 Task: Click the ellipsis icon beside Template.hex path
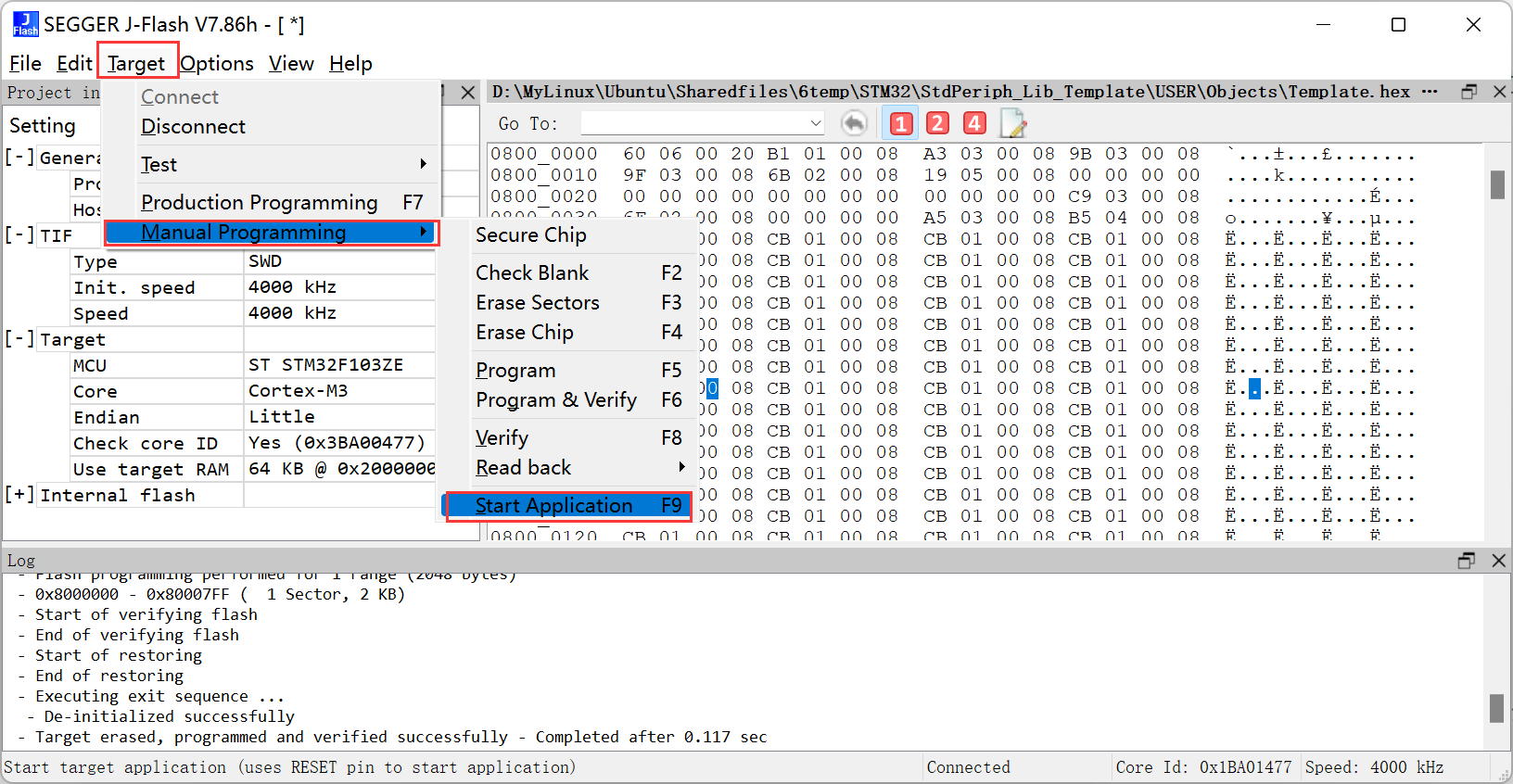tap(1430, 92)
